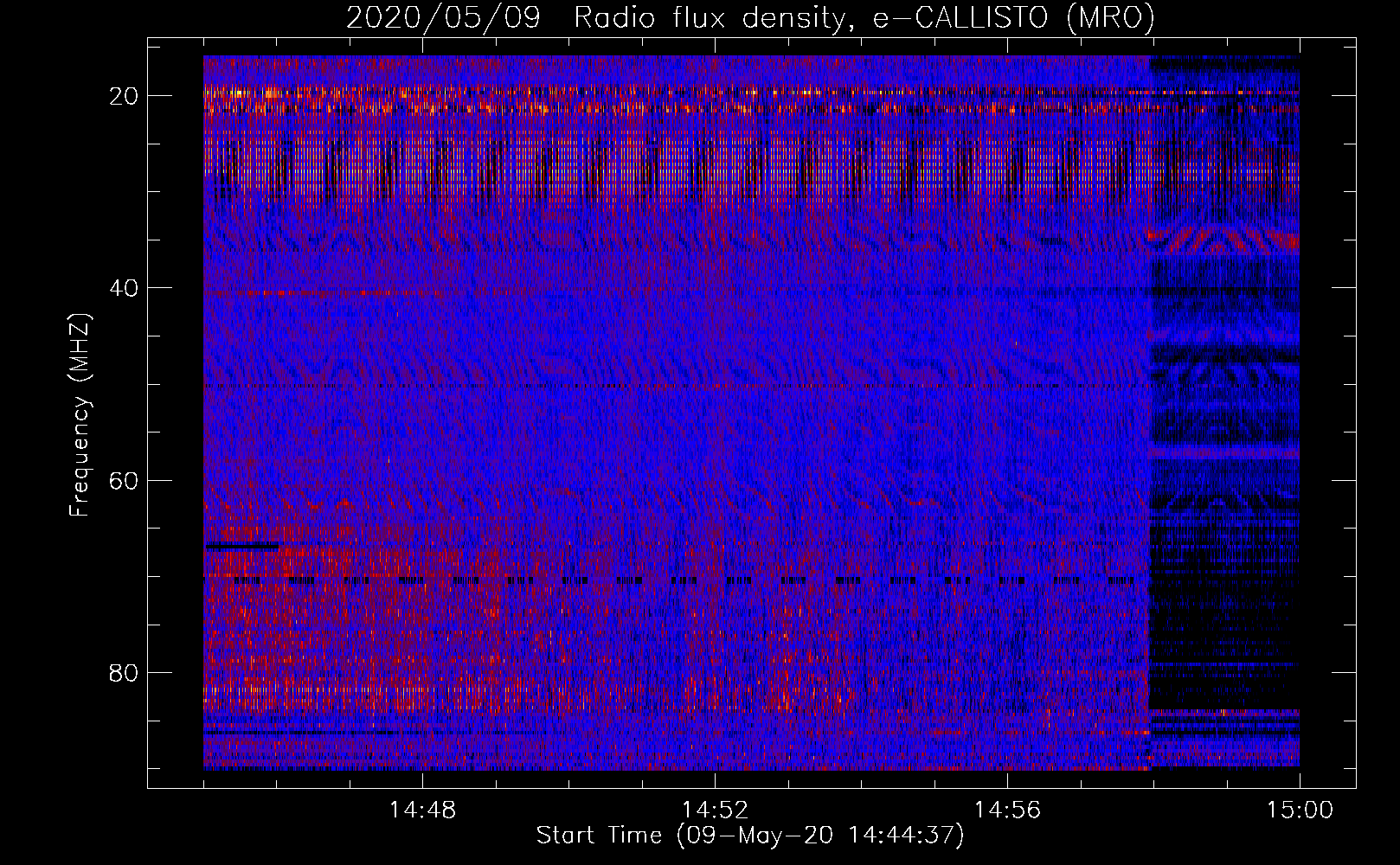Click the Radio flux density title text
The image size is (1400, 865).
coord(710,17)
